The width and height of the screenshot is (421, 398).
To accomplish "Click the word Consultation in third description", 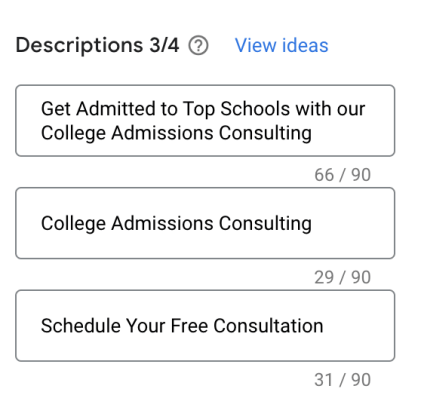I will click(x=268, y=326).
